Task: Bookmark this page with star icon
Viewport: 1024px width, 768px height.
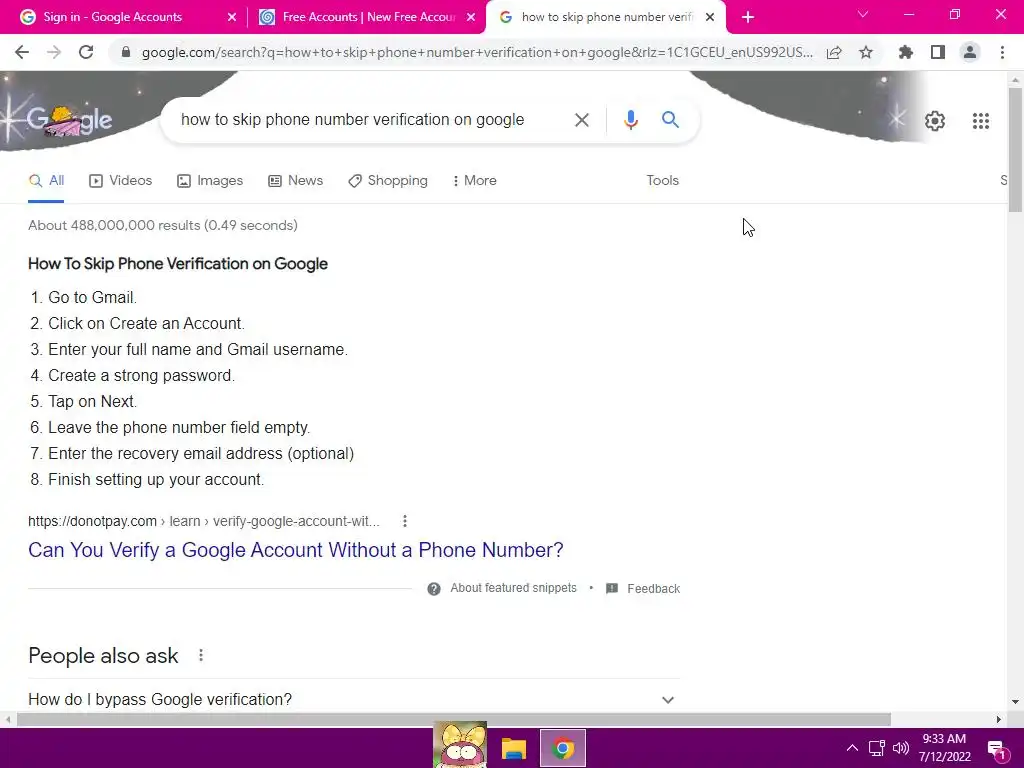Action: 866,52
